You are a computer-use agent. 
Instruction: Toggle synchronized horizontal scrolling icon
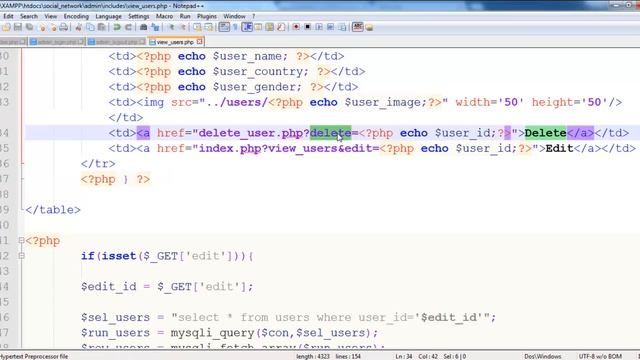[209, 27]
